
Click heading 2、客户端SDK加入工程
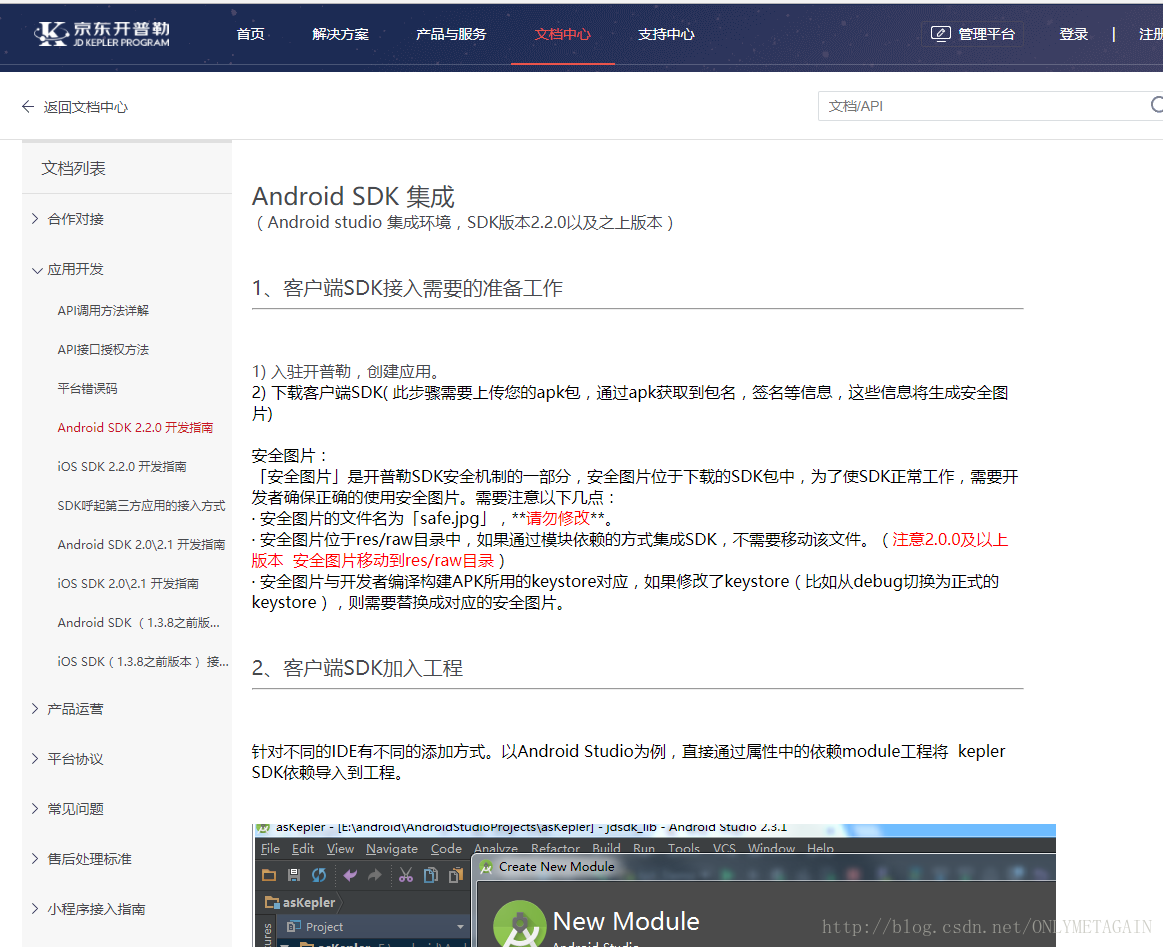pyautogui.click(x=357, y=668)
